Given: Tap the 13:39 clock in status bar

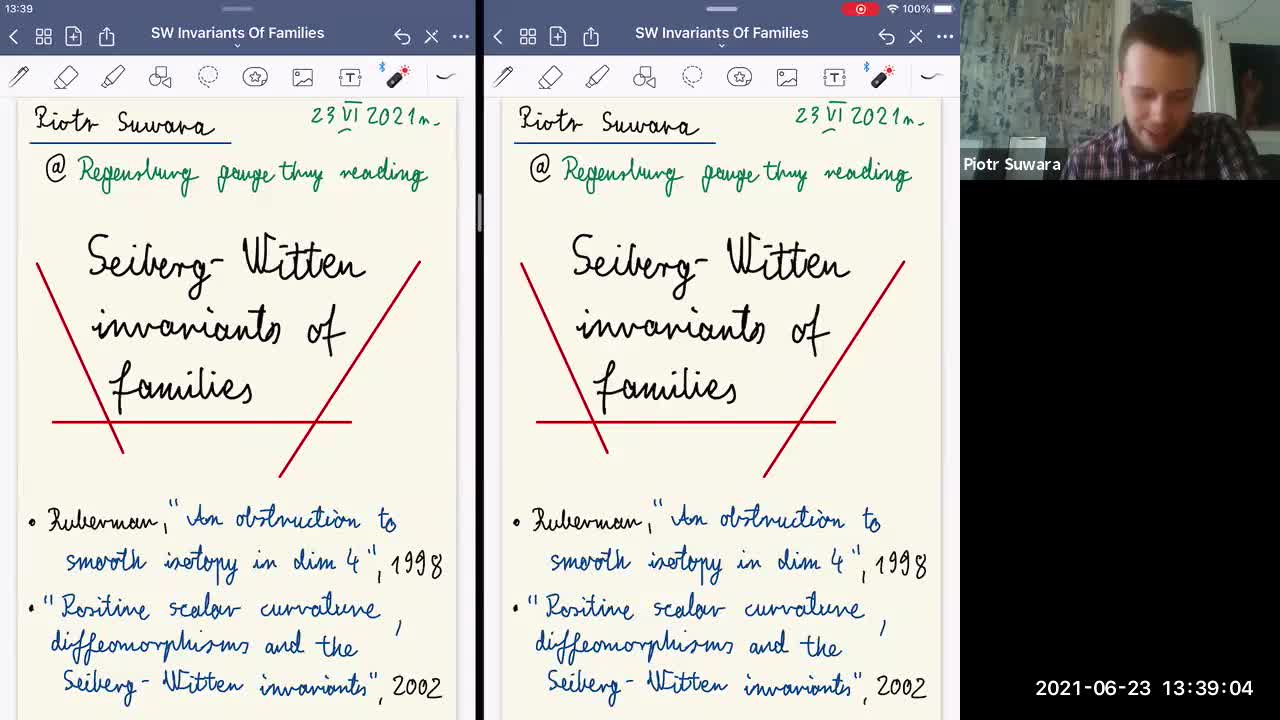Looking at the screenshot, I should tap(19, 9).
